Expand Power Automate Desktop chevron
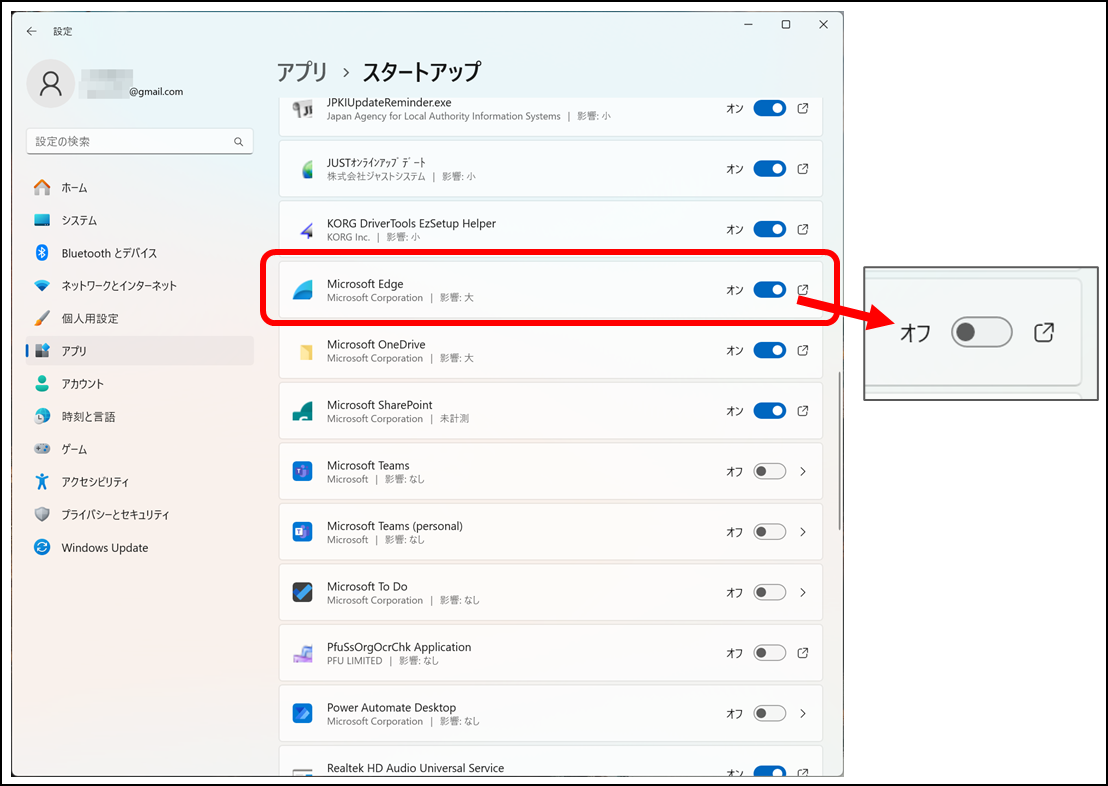Viewport: 1108px width, 786px height. point(803,713)
